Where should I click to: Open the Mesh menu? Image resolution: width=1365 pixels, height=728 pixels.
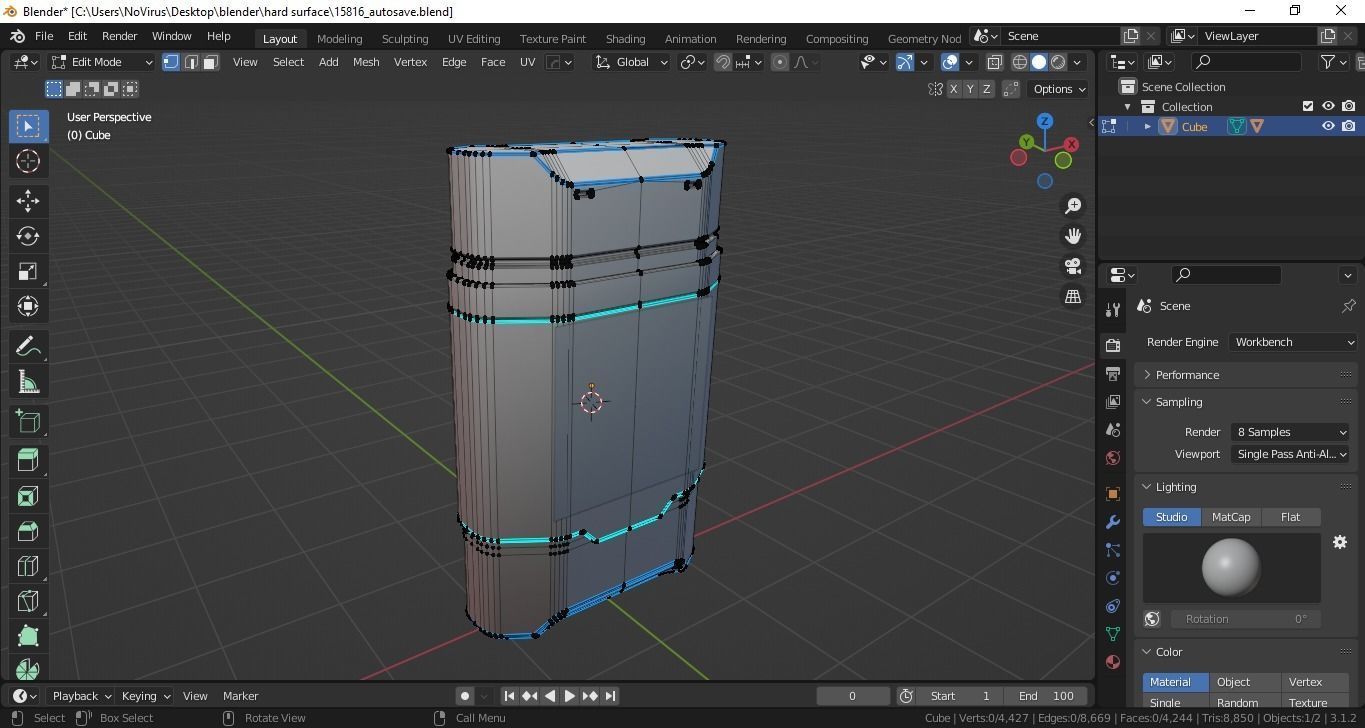point(366,62)
